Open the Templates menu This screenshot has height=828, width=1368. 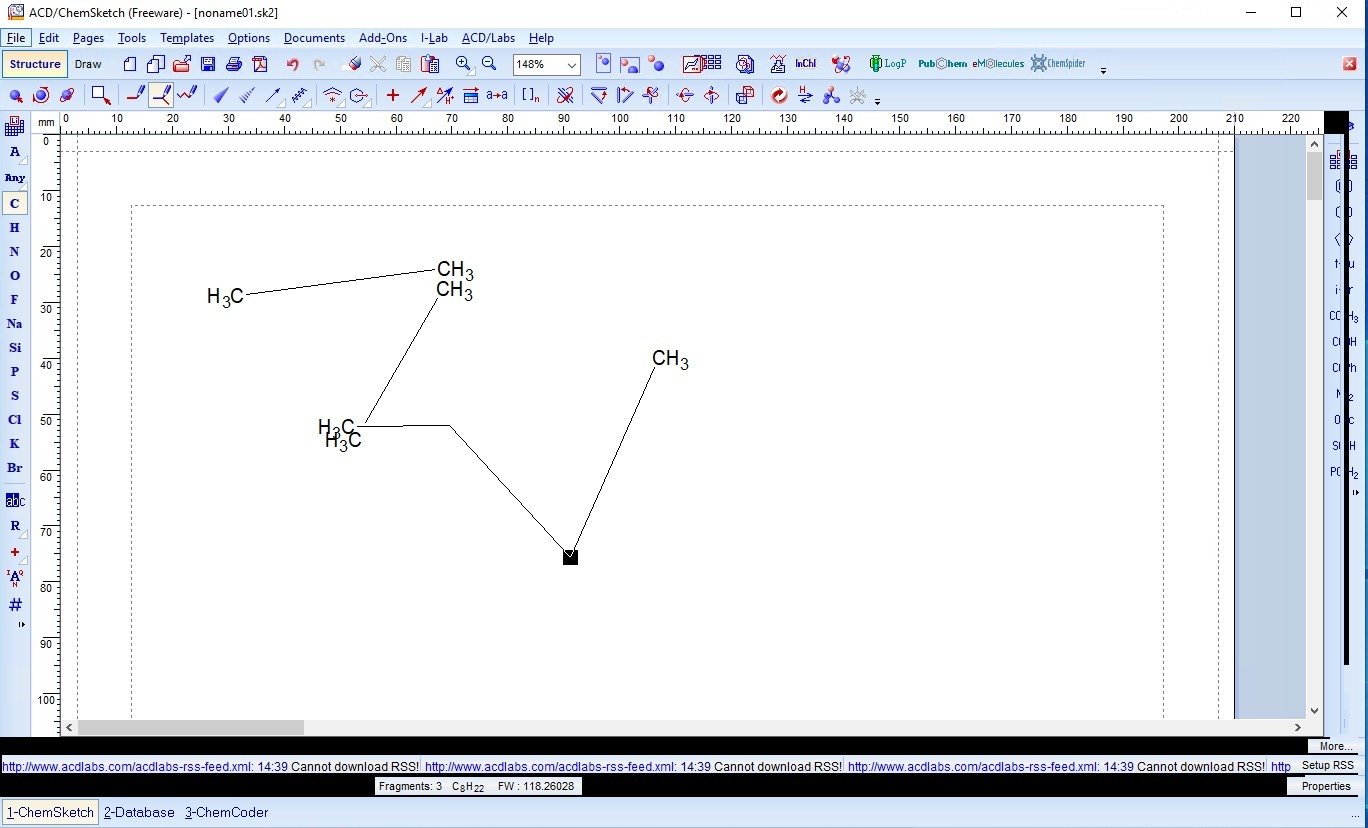(x=187, y=38)
